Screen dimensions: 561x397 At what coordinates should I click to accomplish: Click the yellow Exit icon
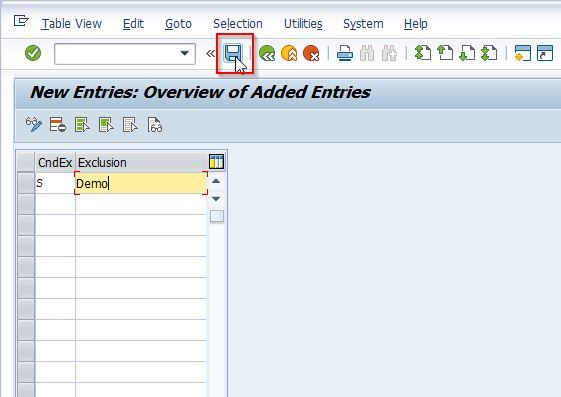pos(289,54)
